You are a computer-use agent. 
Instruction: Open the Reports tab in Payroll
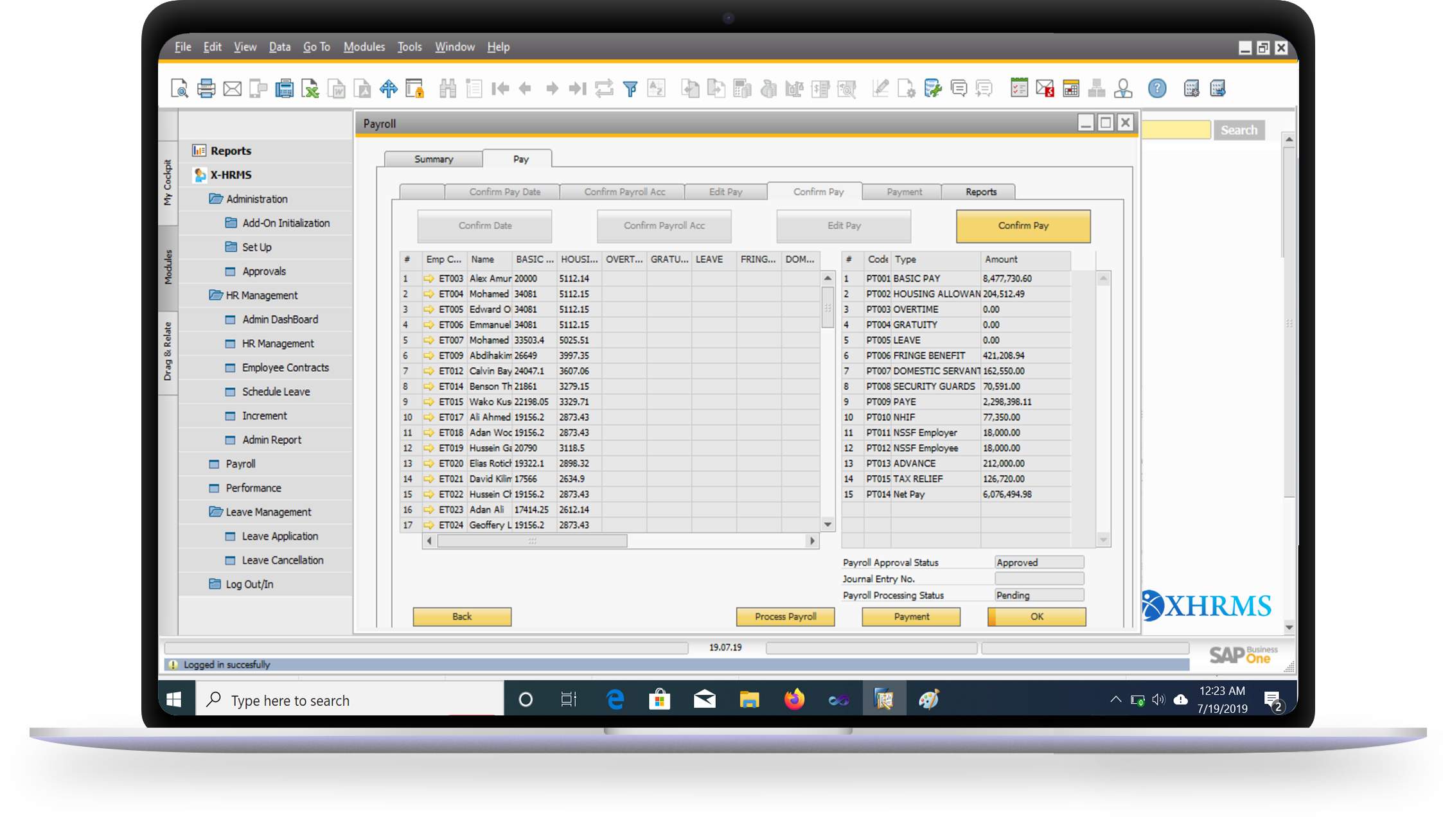(x=980, y=192)
